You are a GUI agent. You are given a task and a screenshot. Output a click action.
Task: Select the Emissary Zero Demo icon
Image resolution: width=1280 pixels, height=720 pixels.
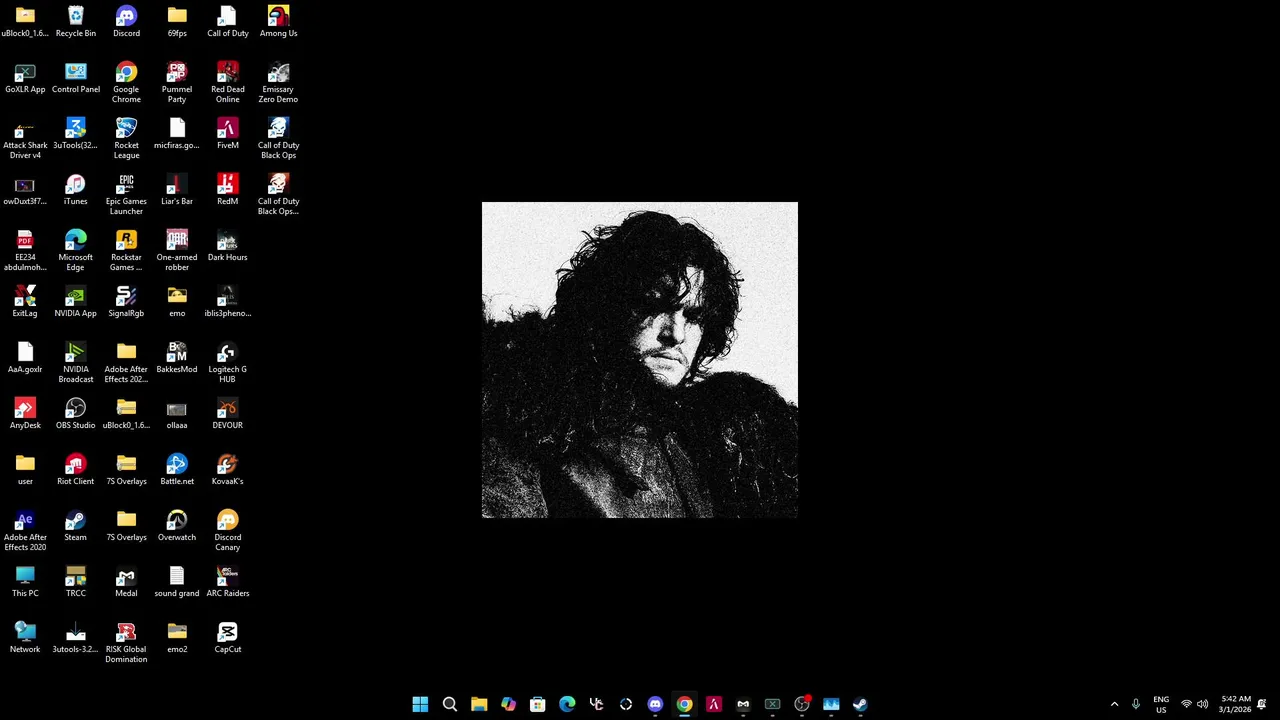pyautogui.click(x=278, y=83)
